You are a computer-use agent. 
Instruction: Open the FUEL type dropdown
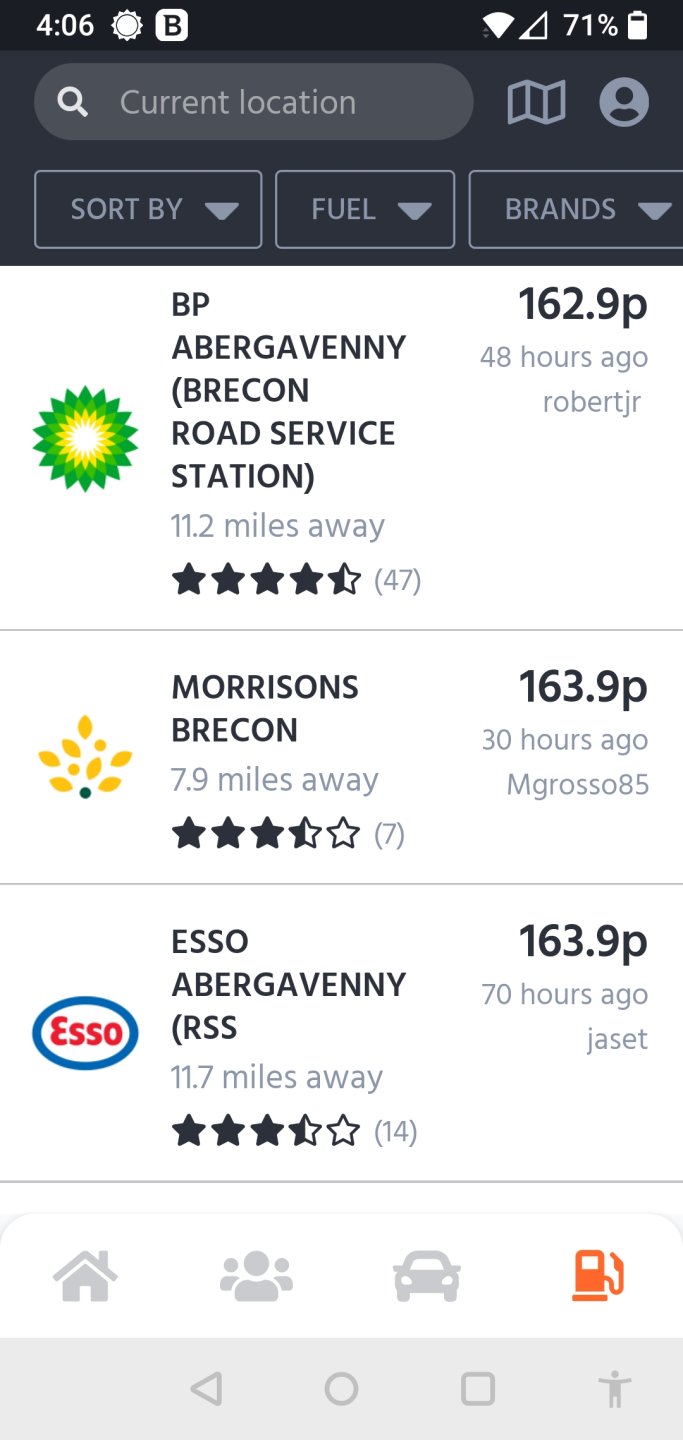click(365, 209)
